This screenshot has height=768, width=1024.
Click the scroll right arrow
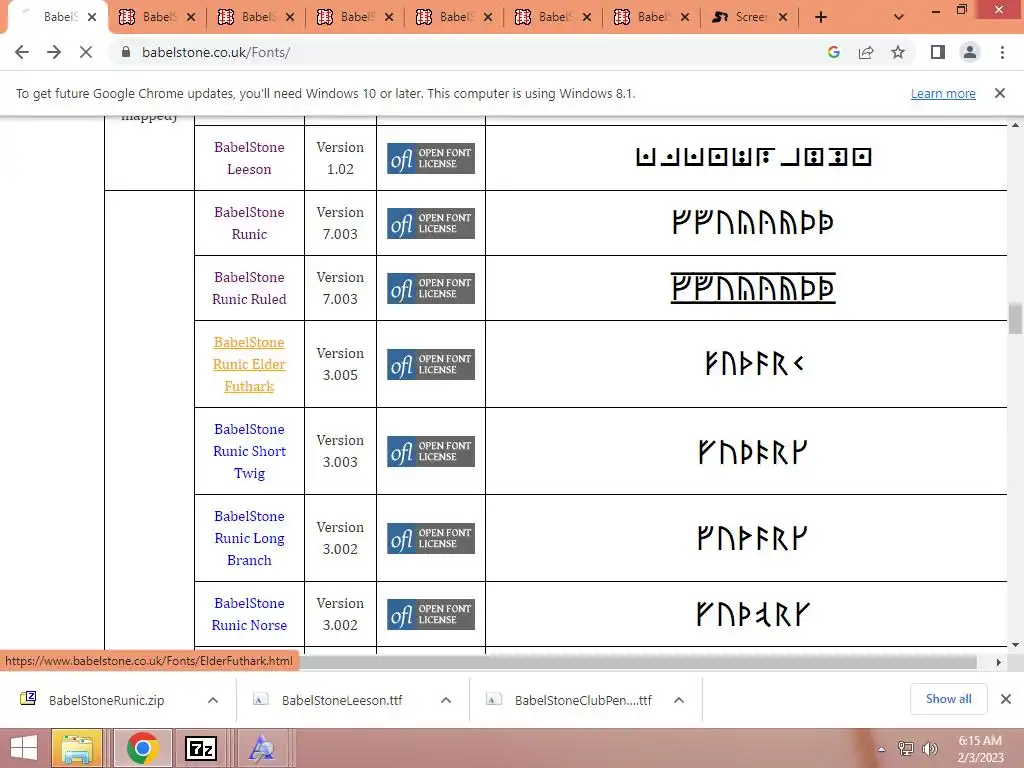tap(999, 662)
